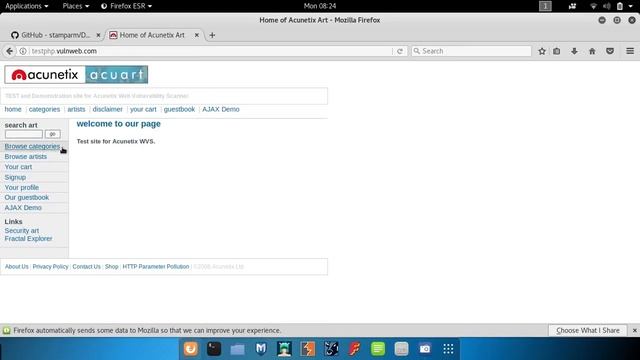
Task: Follow the Security art link
Action: click(x=22, y=231)
